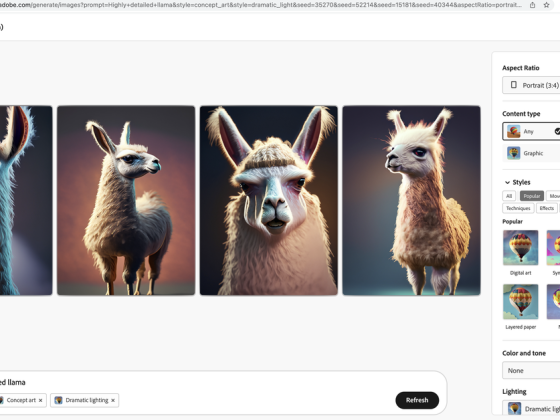
Task: Open the side-profile llama on pink background
Action: (126, 200)
